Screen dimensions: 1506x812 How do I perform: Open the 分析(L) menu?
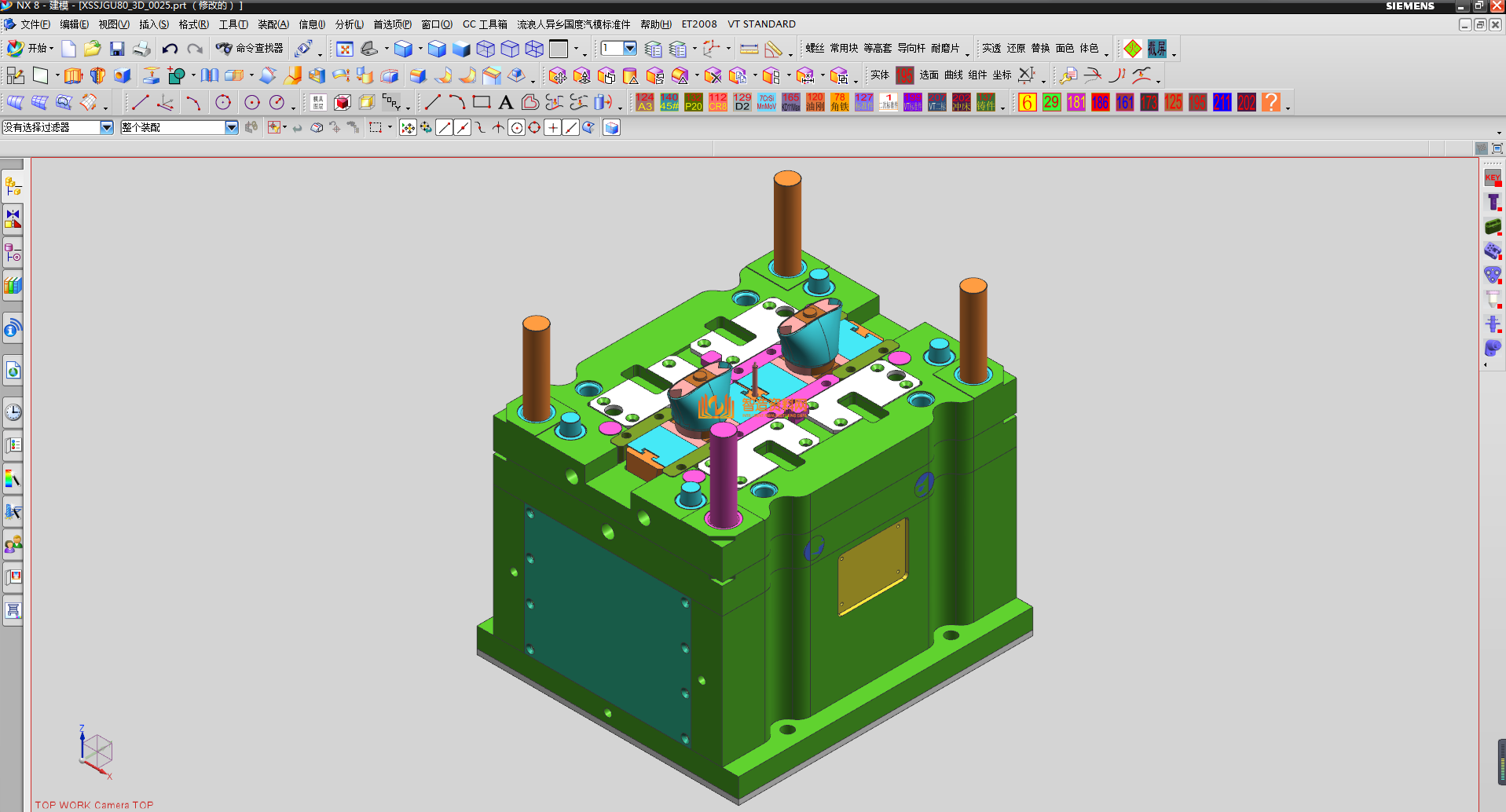(x=349, y=24)
